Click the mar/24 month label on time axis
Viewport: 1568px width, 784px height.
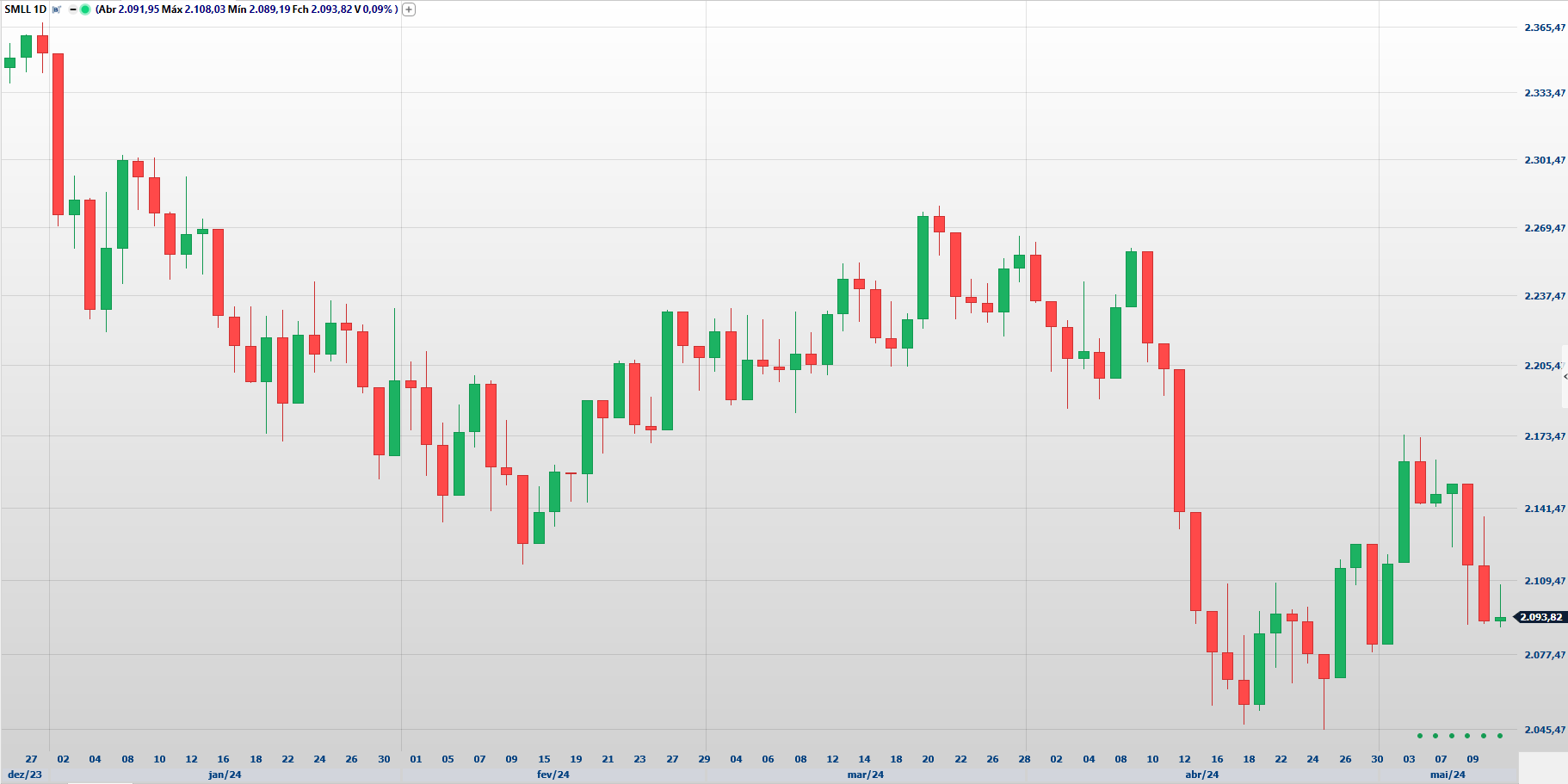pyautogui.click(x=865, y=775)
